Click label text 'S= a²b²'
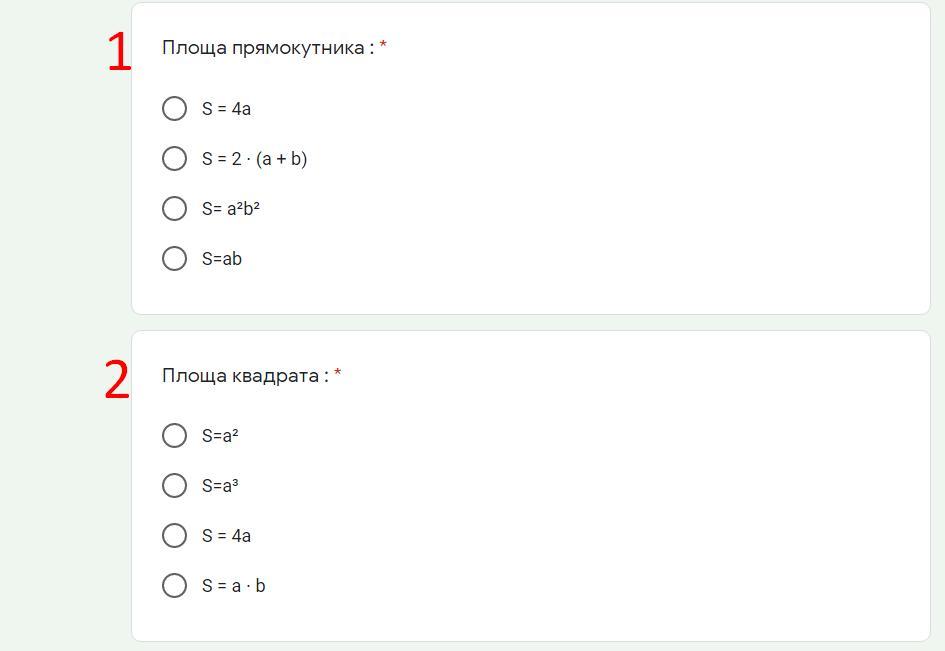 pos(231,209)
